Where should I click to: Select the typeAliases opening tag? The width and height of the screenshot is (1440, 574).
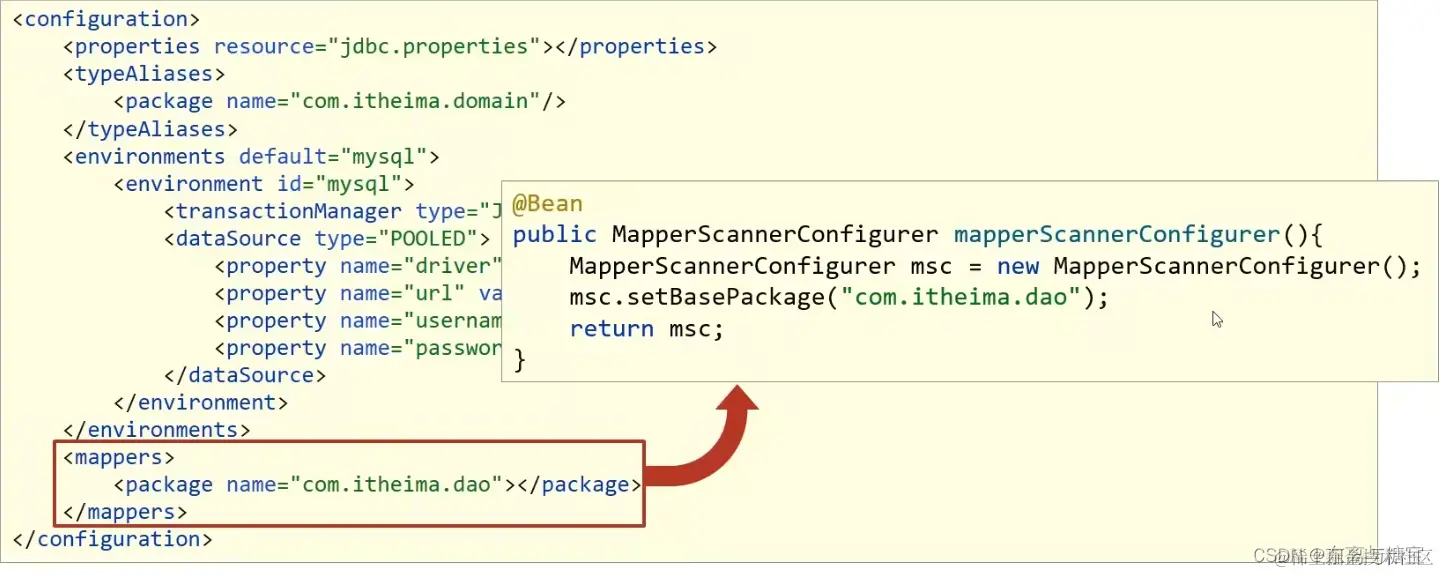point(144,74)
